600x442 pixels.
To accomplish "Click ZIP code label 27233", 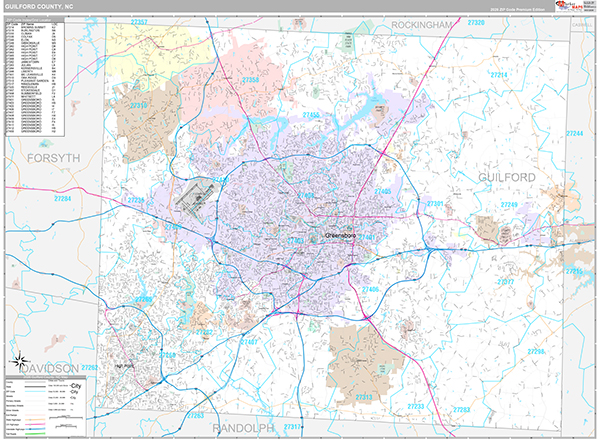I will click(x=416, y=406).
